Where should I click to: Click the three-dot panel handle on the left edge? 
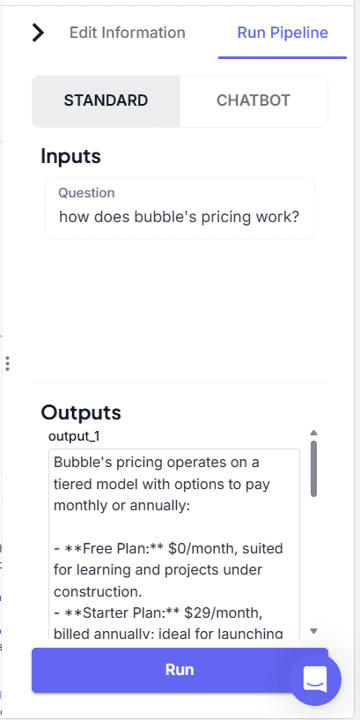(7, 363)
